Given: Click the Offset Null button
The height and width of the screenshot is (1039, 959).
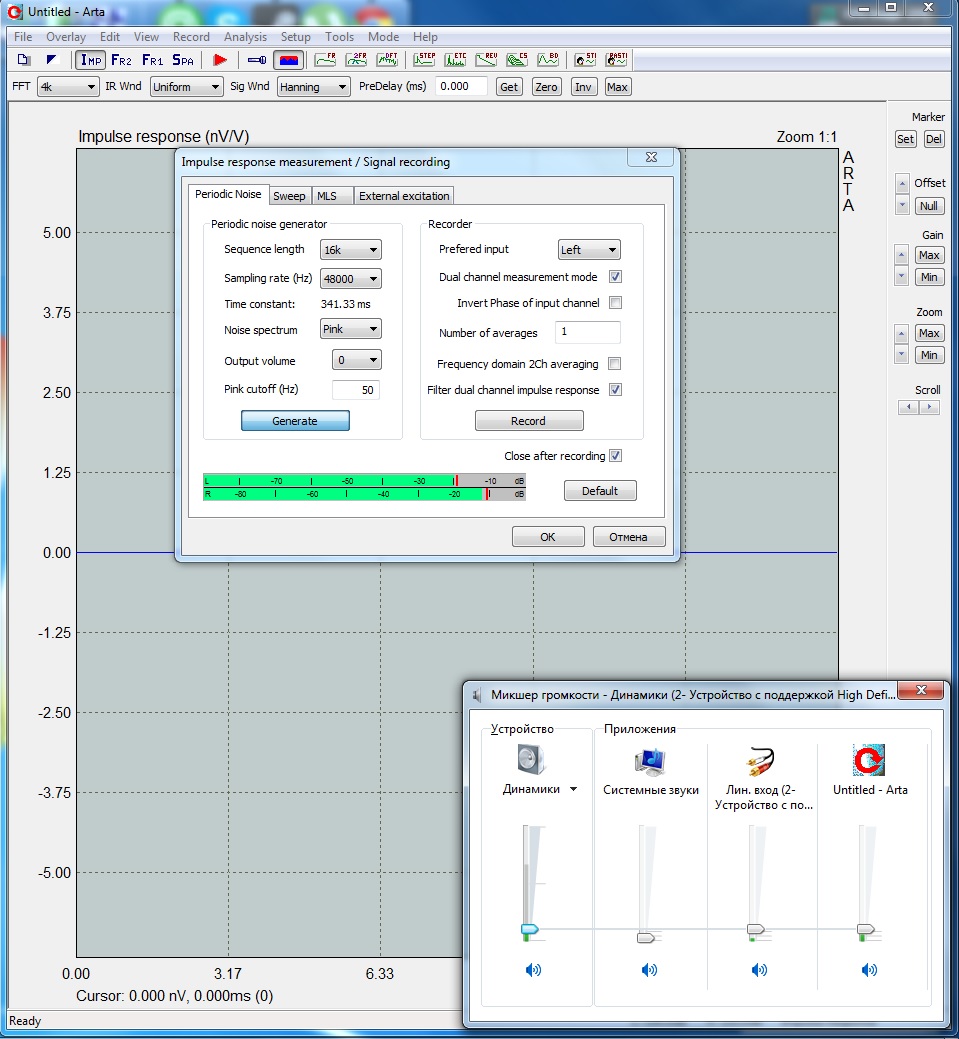Looking at the screenshot, I should coord(929,205).
